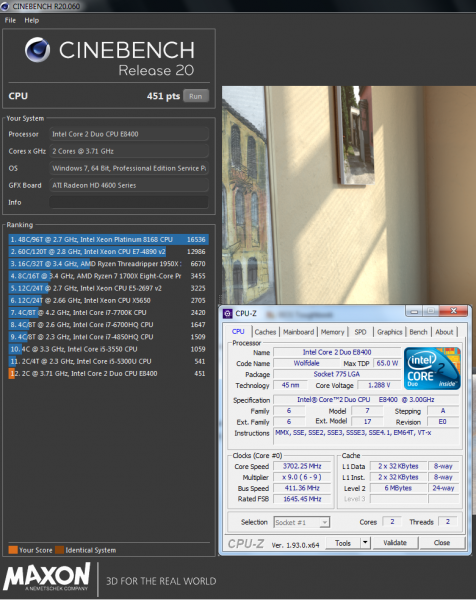Select ranking row AMD Ryzen Threadripper 1950X
This screenshot has height=600, width=476.
coord(108,264)
